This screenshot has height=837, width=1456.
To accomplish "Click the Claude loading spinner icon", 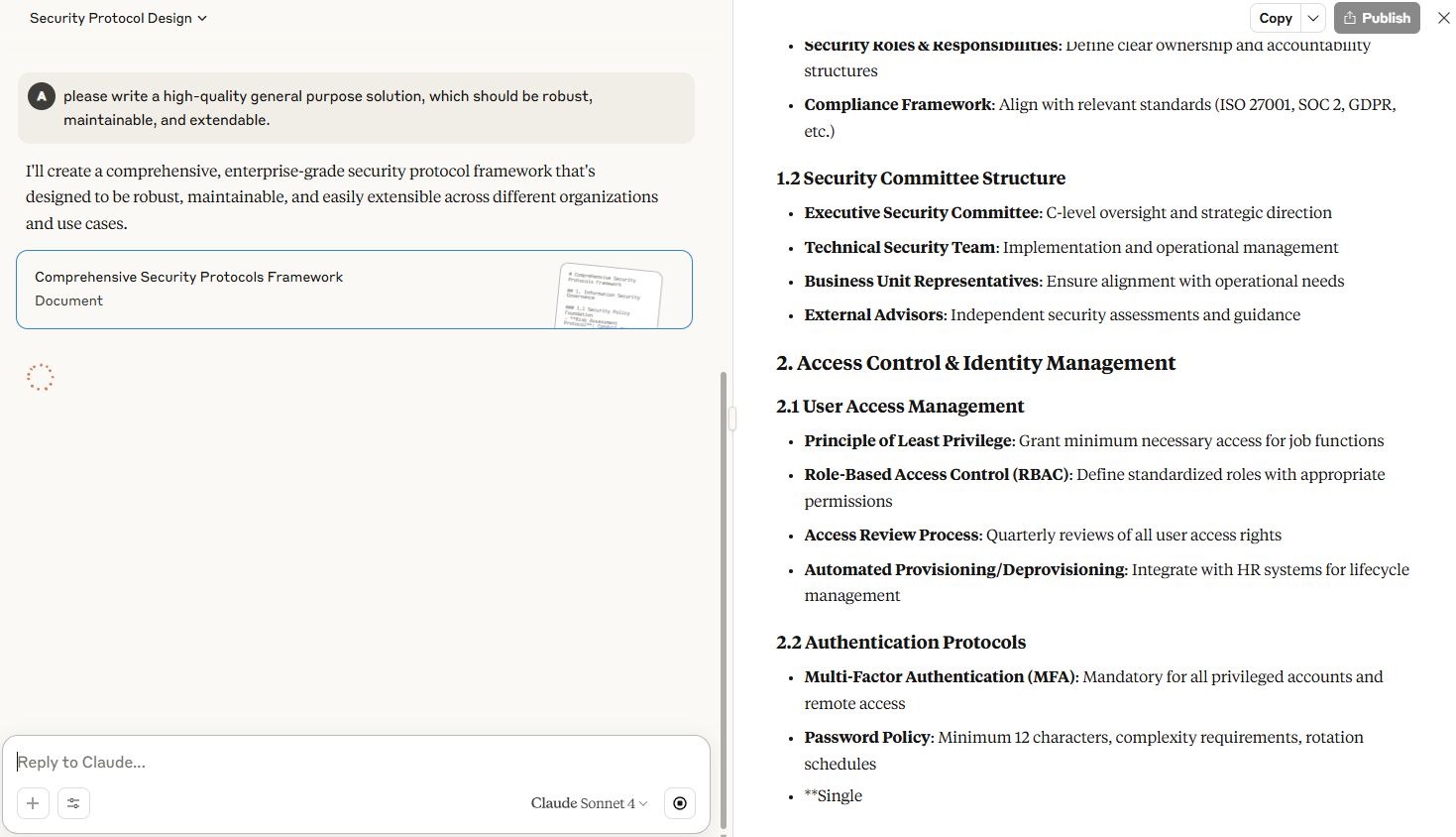I will pos(41,378).
